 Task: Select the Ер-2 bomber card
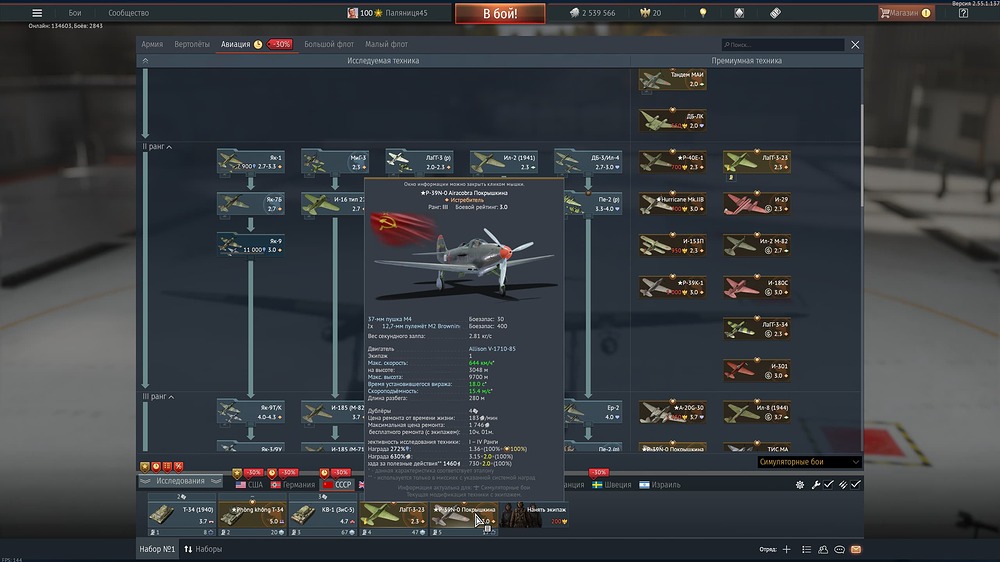(592, 411)
